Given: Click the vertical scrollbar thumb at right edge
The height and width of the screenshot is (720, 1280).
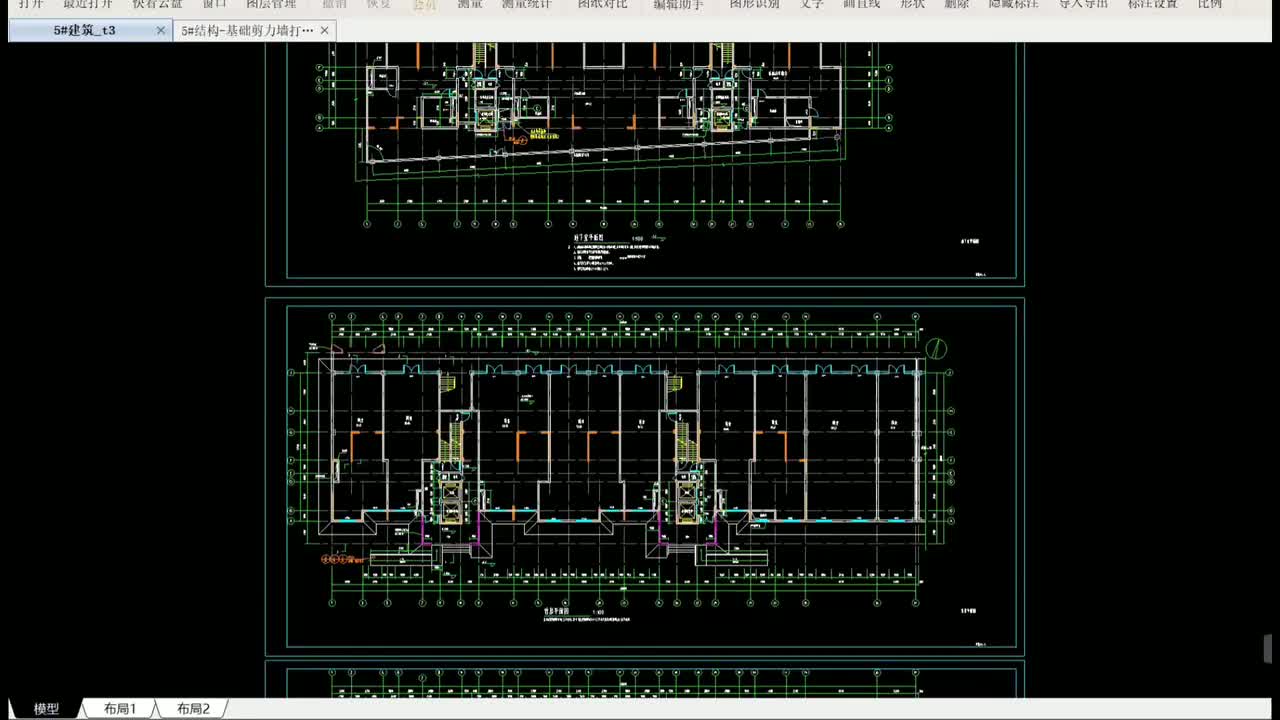Looking at the screenshot, I should [x=1270, y=649].
